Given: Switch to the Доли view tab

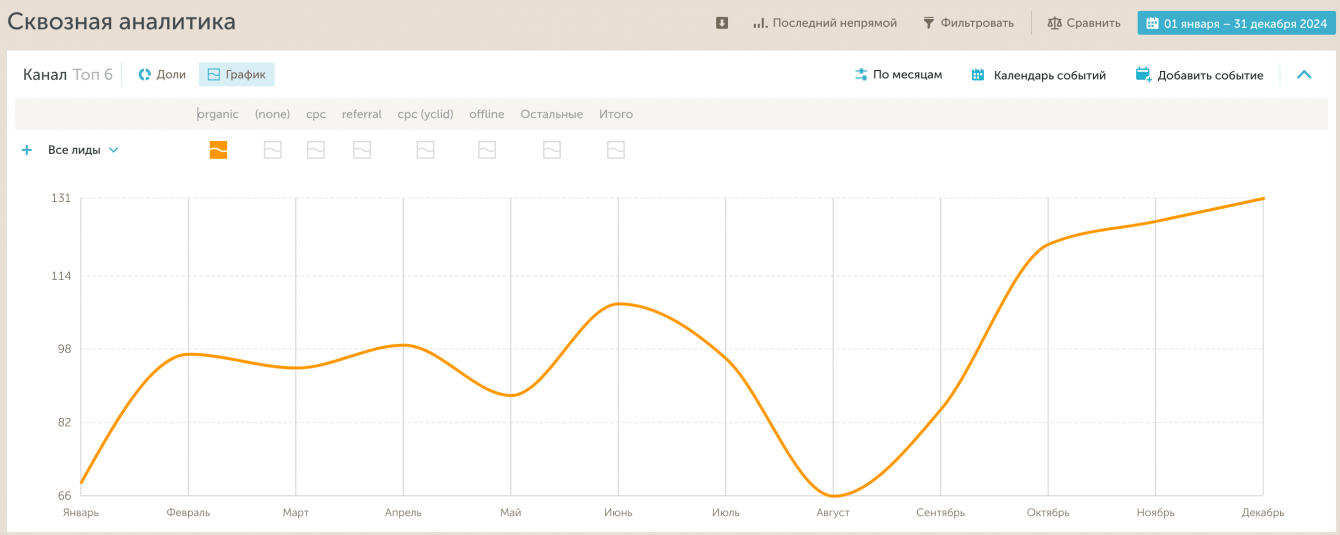Looking at the screenshot, I should (x=162, y=75).
